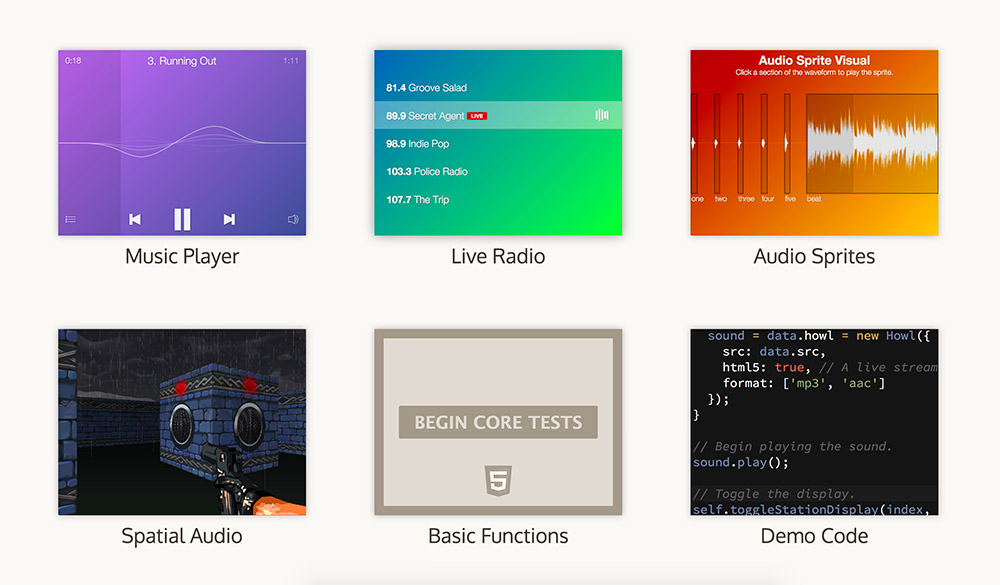Click the HTML5 logo under Begin Core Tests
1000x585 pixels.
click(497, 479)
